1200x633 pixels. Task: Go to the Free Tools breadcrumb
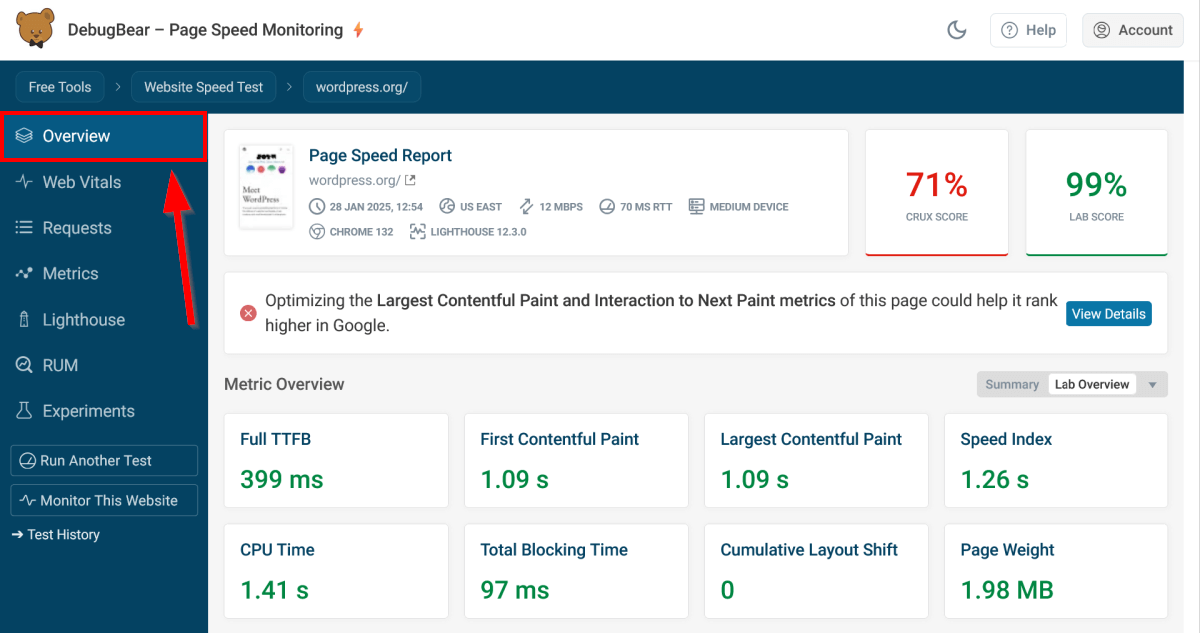60,87
